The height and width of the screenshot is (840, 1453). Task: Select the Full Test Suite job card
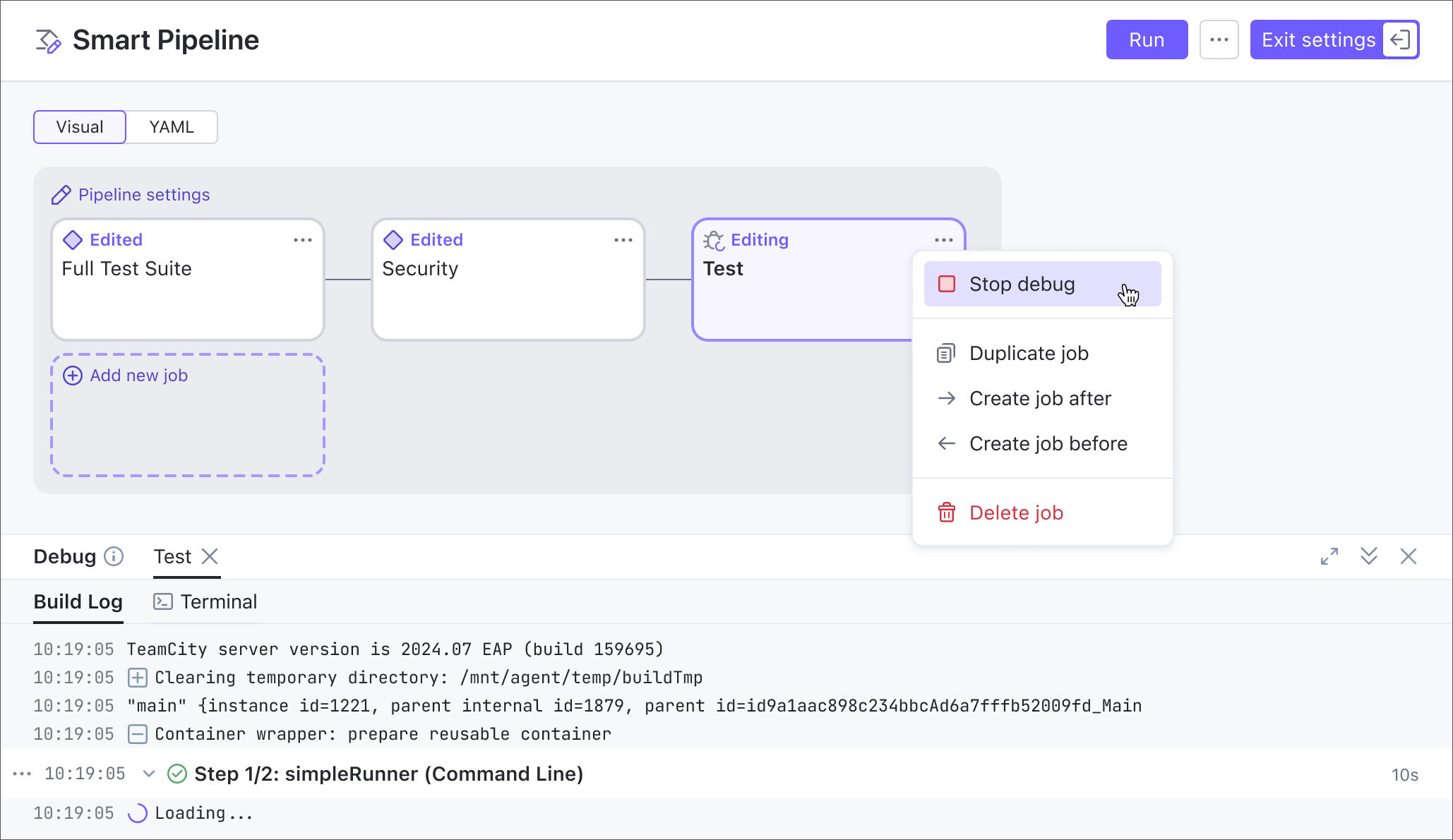click(x=188, y=280)
